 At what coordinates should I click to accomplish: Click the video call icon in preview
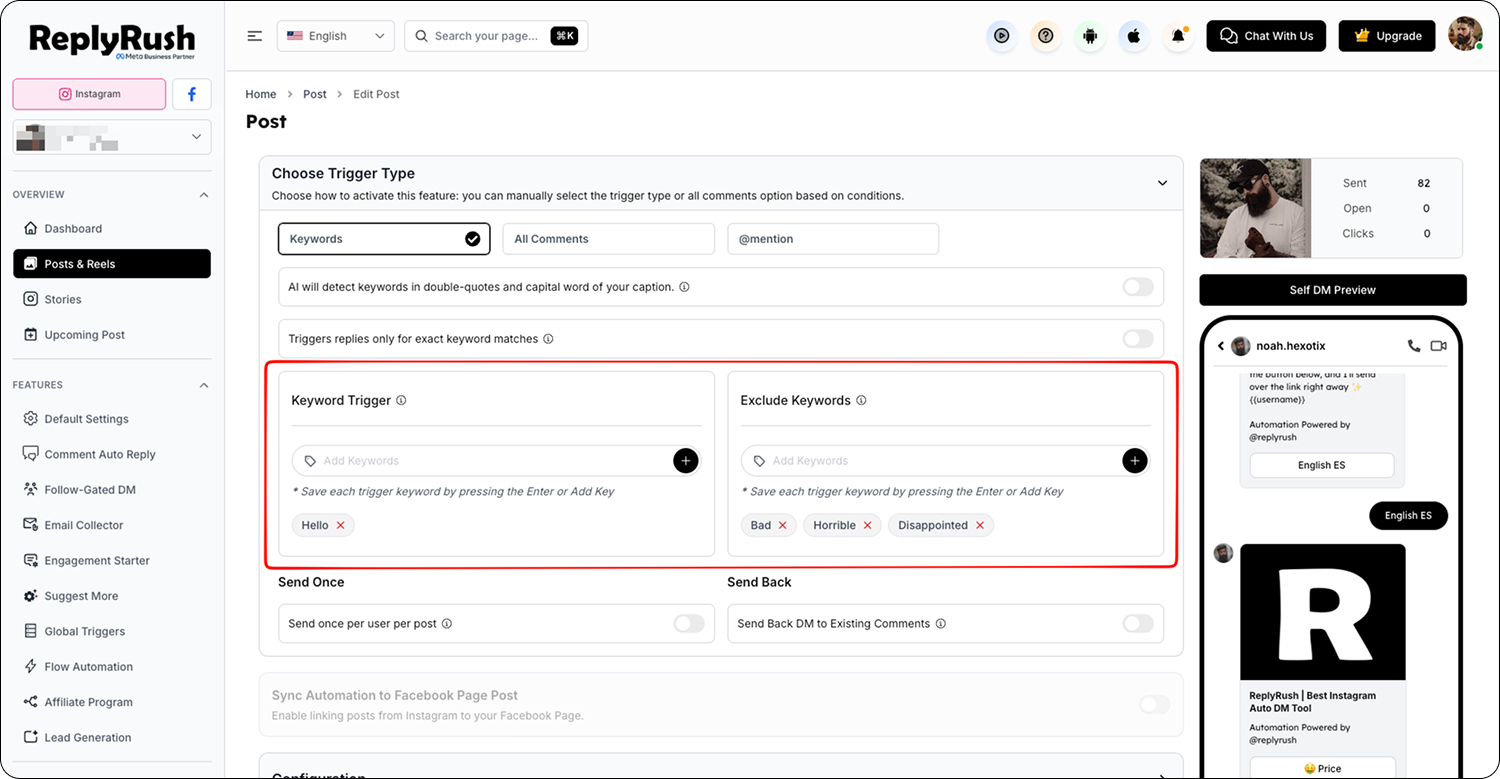[1439, 346]
